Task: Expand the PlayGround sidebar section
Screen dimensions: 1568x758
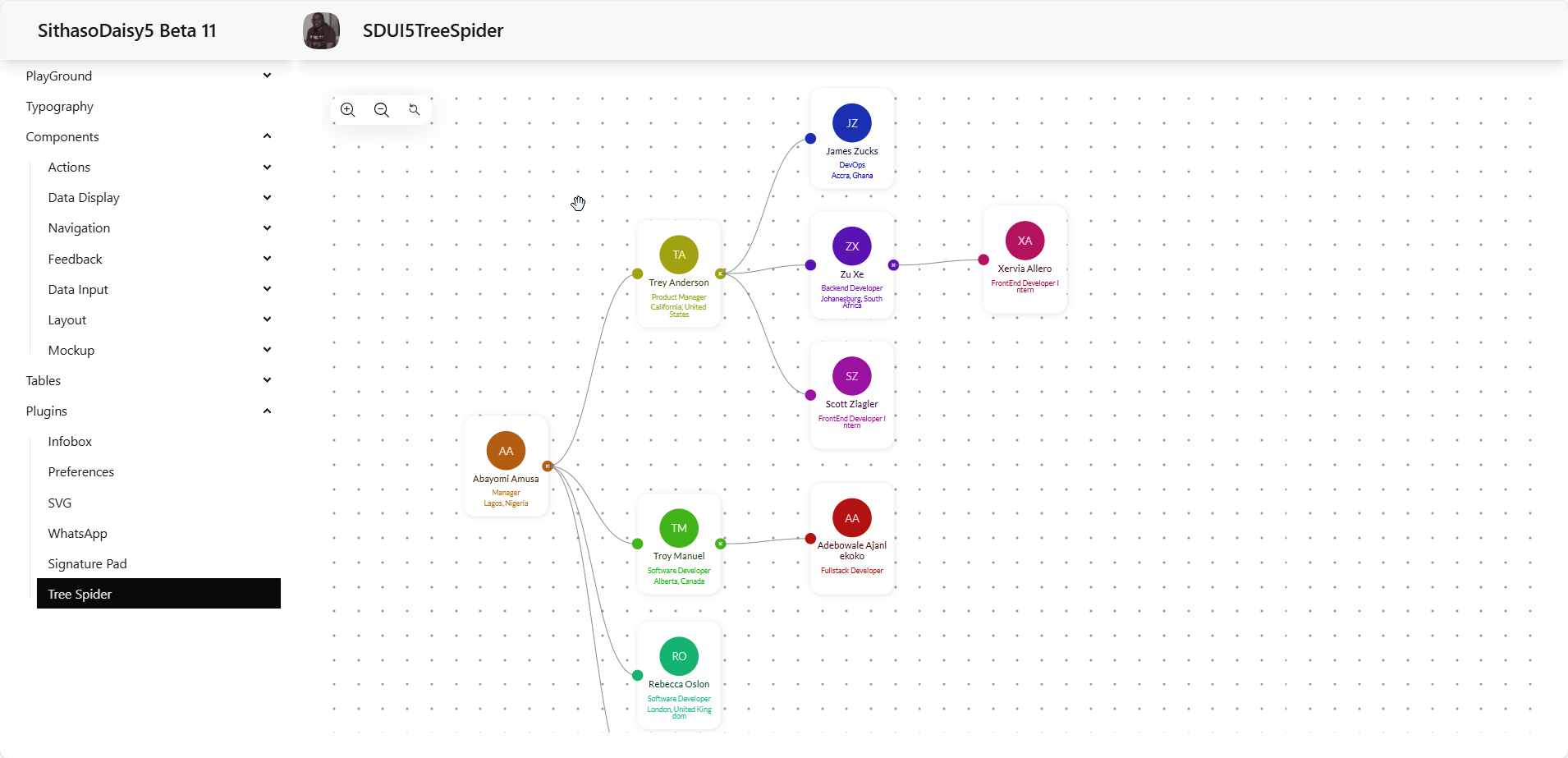Action: pyautogui.click(x=267, y=76)
